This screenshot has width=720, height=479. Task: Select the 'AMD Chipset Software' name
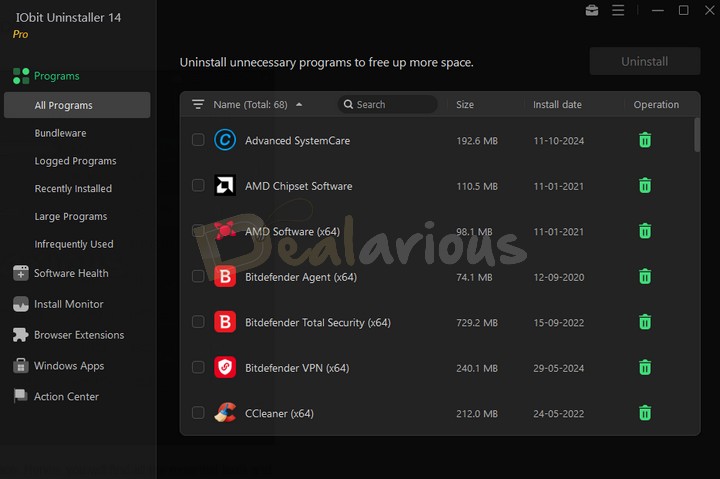[298, 186]
